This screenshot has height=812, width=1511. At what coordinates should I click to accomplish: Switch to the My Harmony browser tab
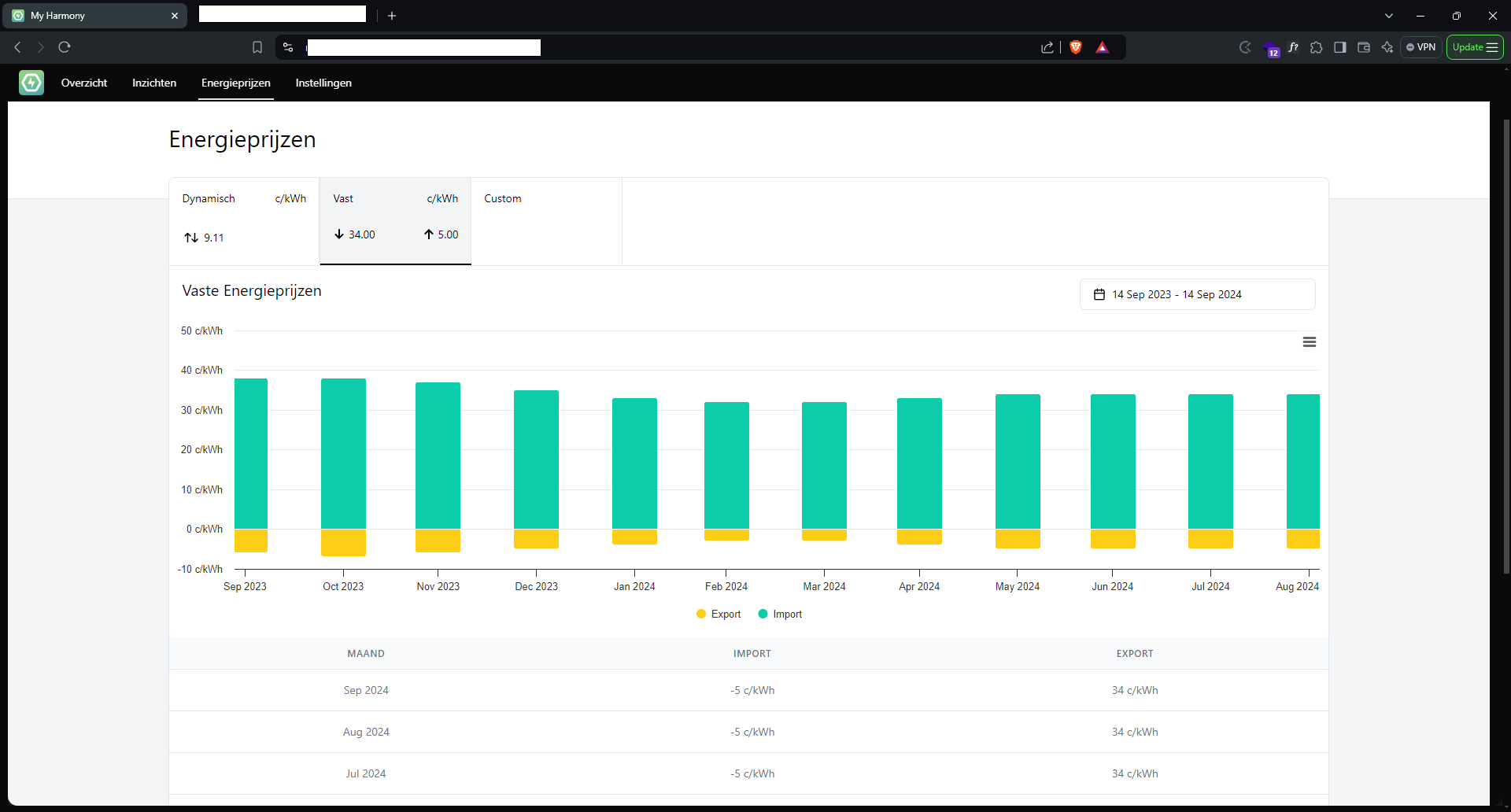point(94,16)
